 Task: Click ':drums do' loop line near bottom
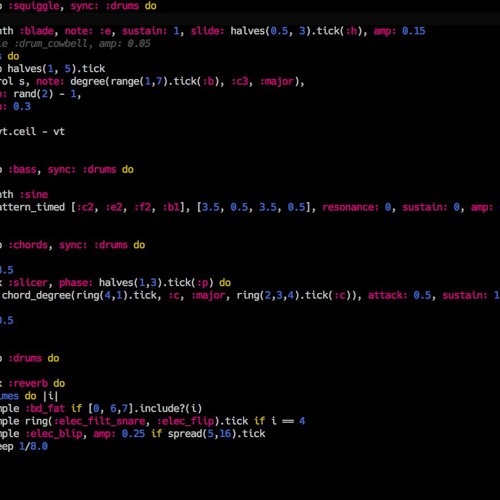pos(34,358)
